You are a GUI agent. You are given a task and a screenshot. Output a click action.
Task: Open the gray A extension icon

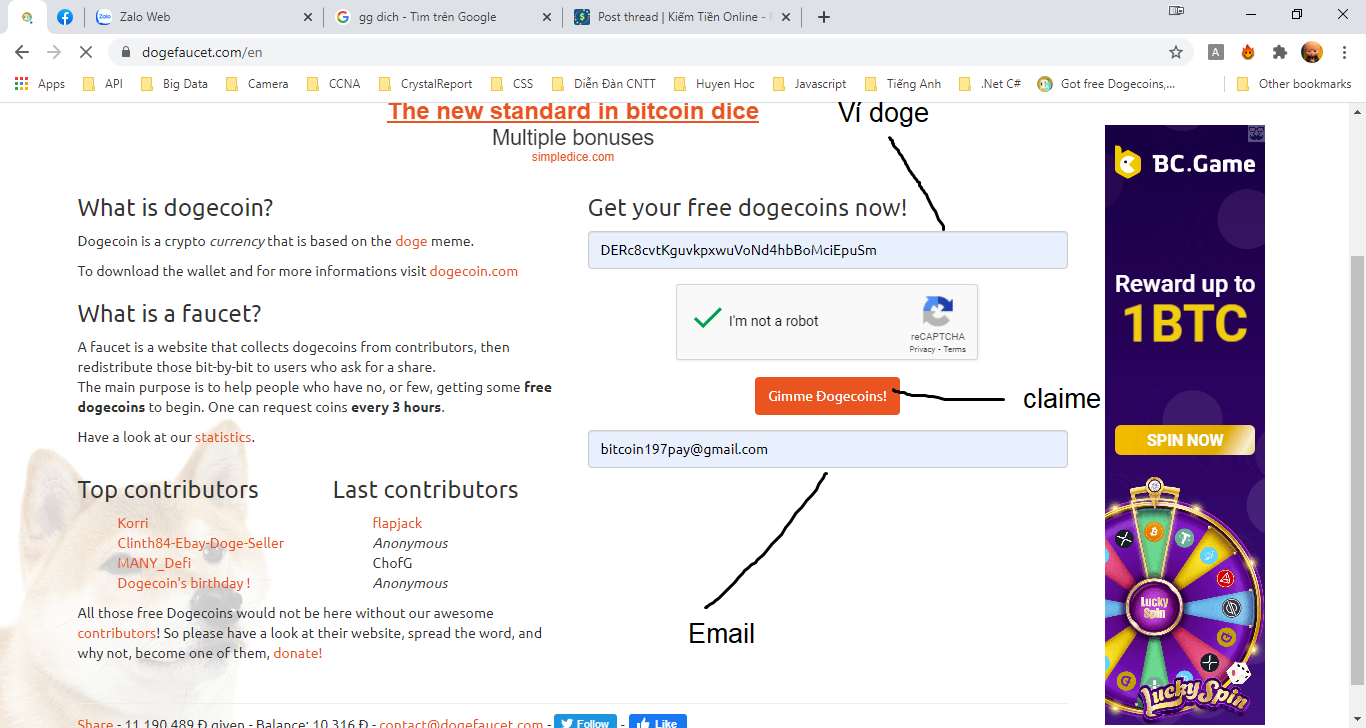click(1216, 52)
